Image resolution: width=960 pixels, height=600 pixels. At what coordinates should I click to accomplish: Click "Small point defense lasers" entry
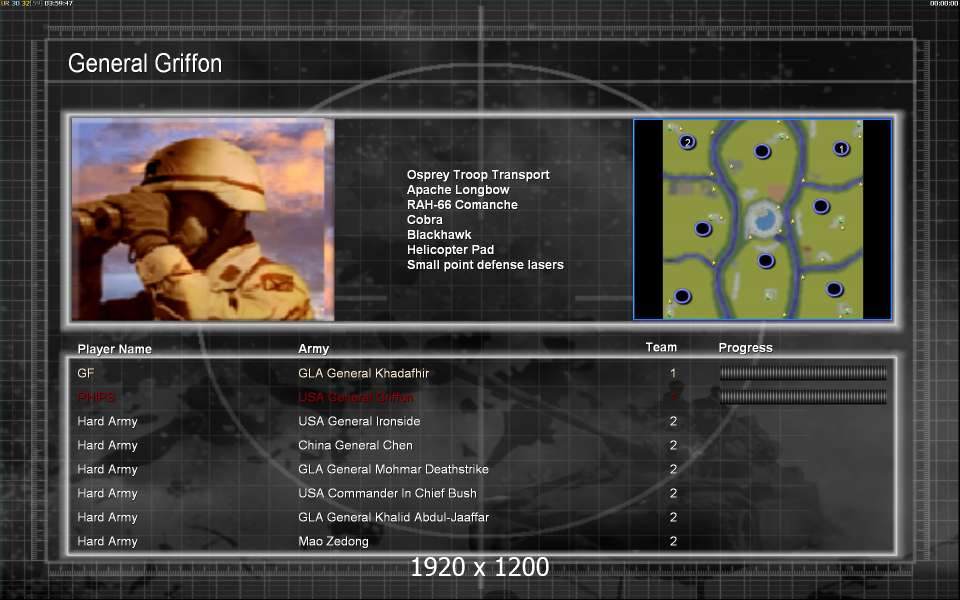[x=485, y=264]
